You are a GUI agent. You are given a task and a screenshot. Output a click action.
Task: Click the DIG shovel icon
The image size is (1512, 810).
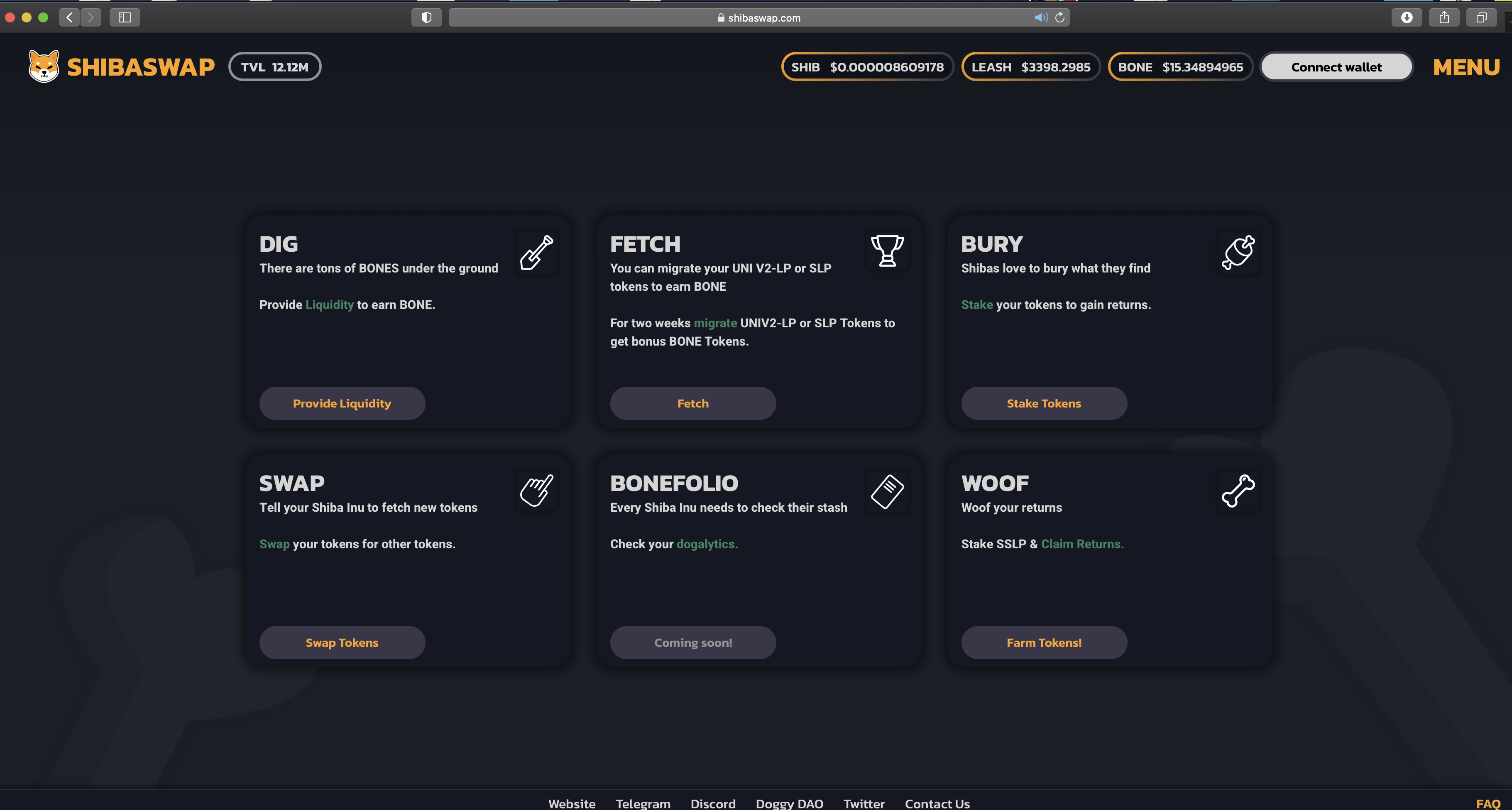[x=536, y=253]
